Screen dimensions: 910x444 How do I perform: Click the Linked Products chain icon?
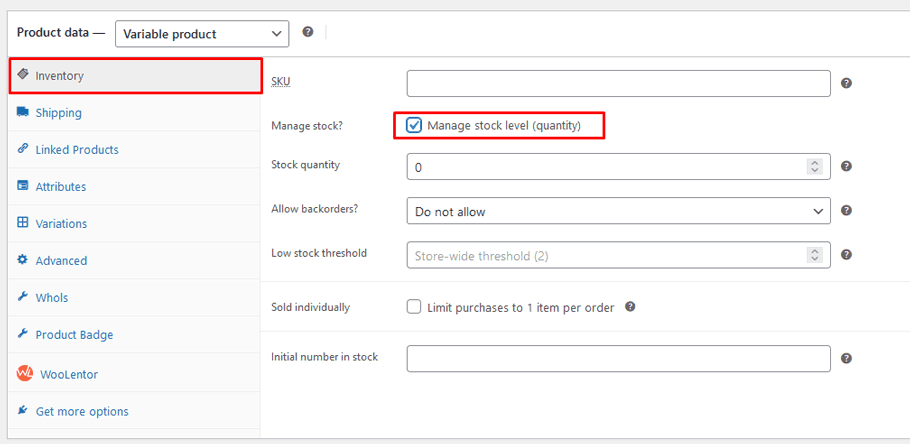[x=23, y=149]
